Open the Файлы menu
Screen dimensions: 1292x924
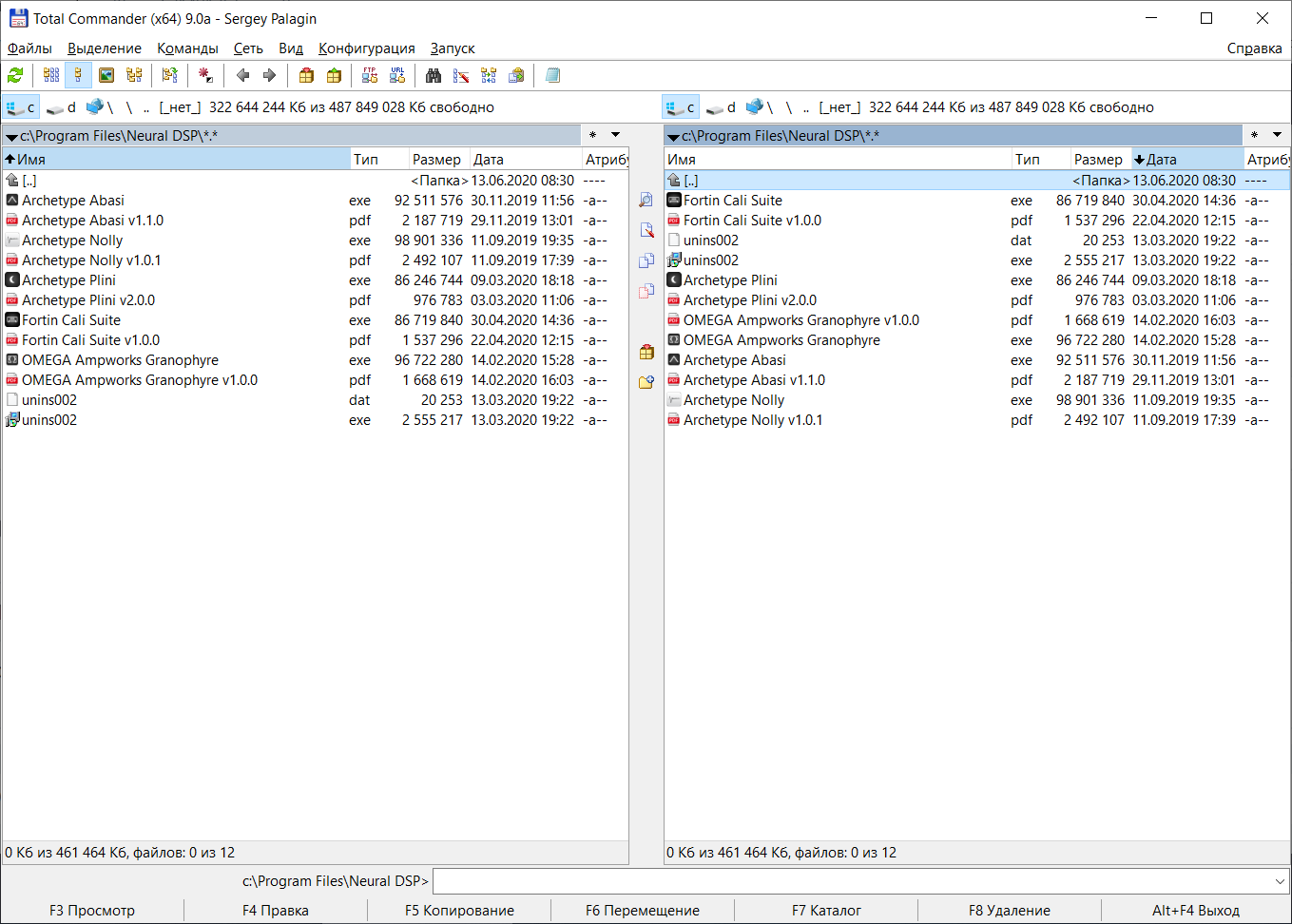coord(29,48)
